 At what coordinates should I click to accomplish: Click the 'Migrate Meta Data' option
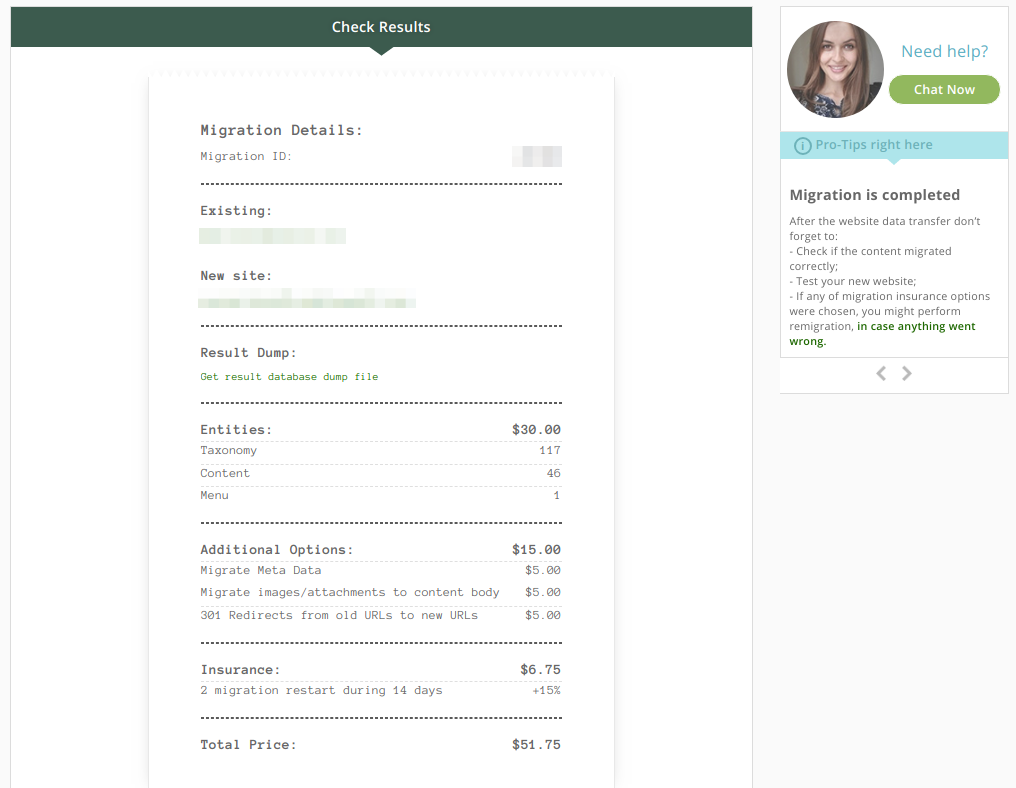(260, 570)
